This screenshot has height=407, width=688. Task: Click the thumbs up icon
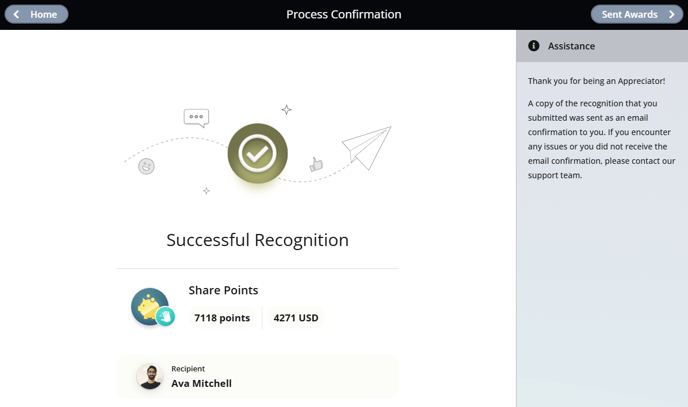tap(316, 164)
